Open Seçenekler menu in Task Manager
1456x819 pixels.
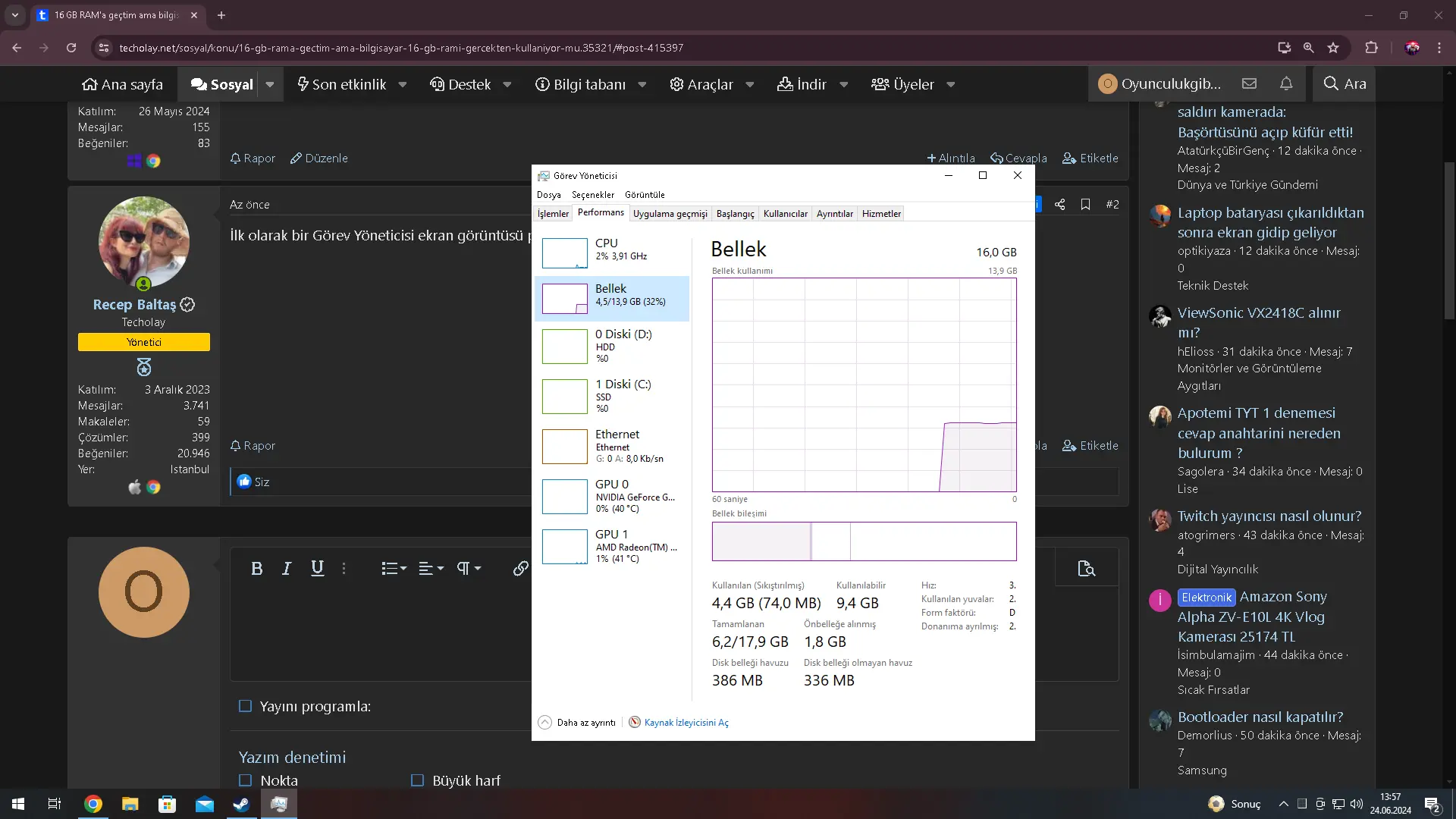point(593,195)
